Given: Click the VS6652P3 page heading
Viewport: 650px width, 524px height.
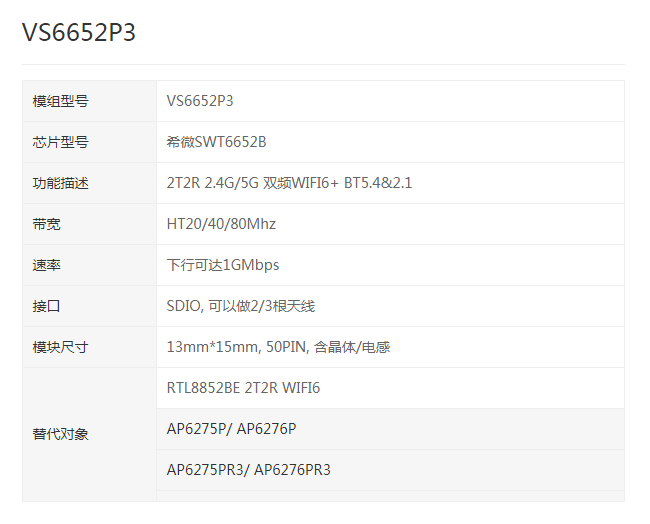Looking at the screenshot, I should pos(79,33).
